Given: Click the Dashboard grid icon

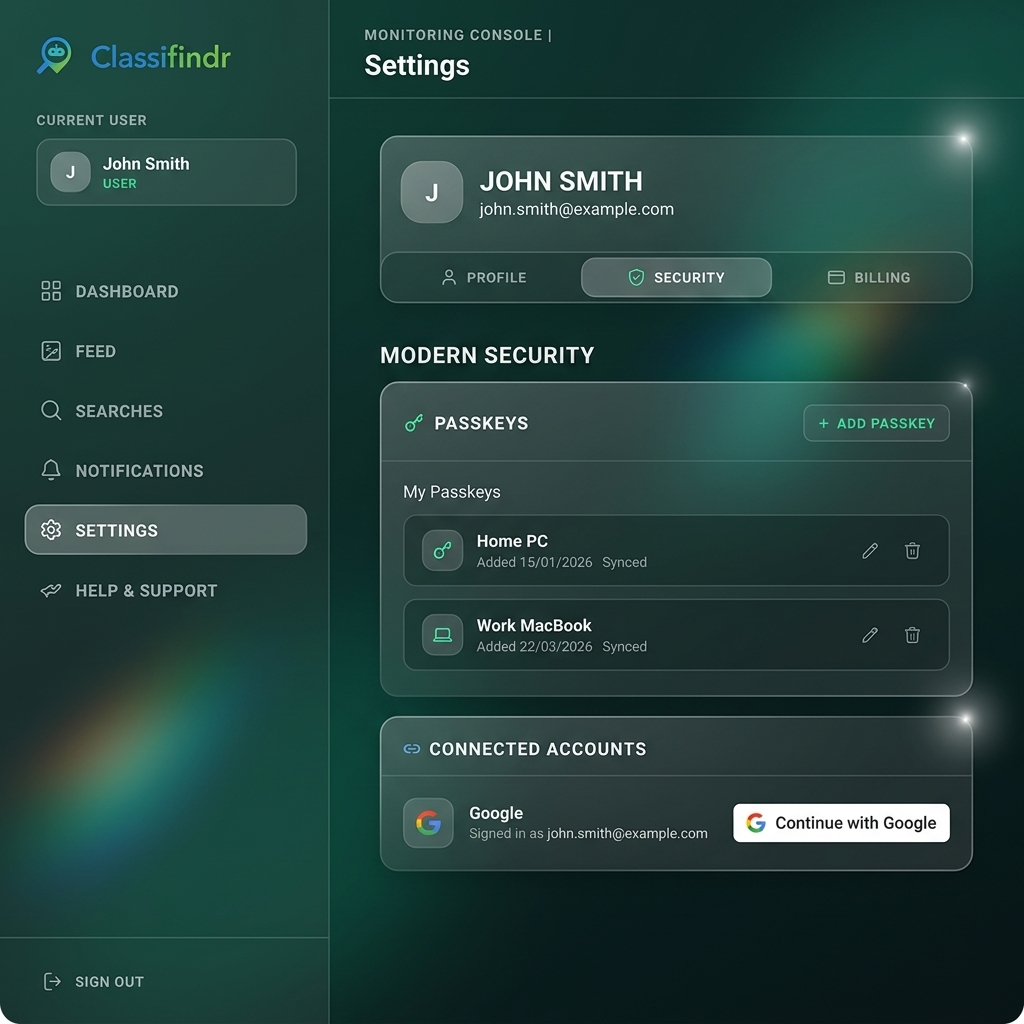Looking at the screenshot, I should [51, 291].
